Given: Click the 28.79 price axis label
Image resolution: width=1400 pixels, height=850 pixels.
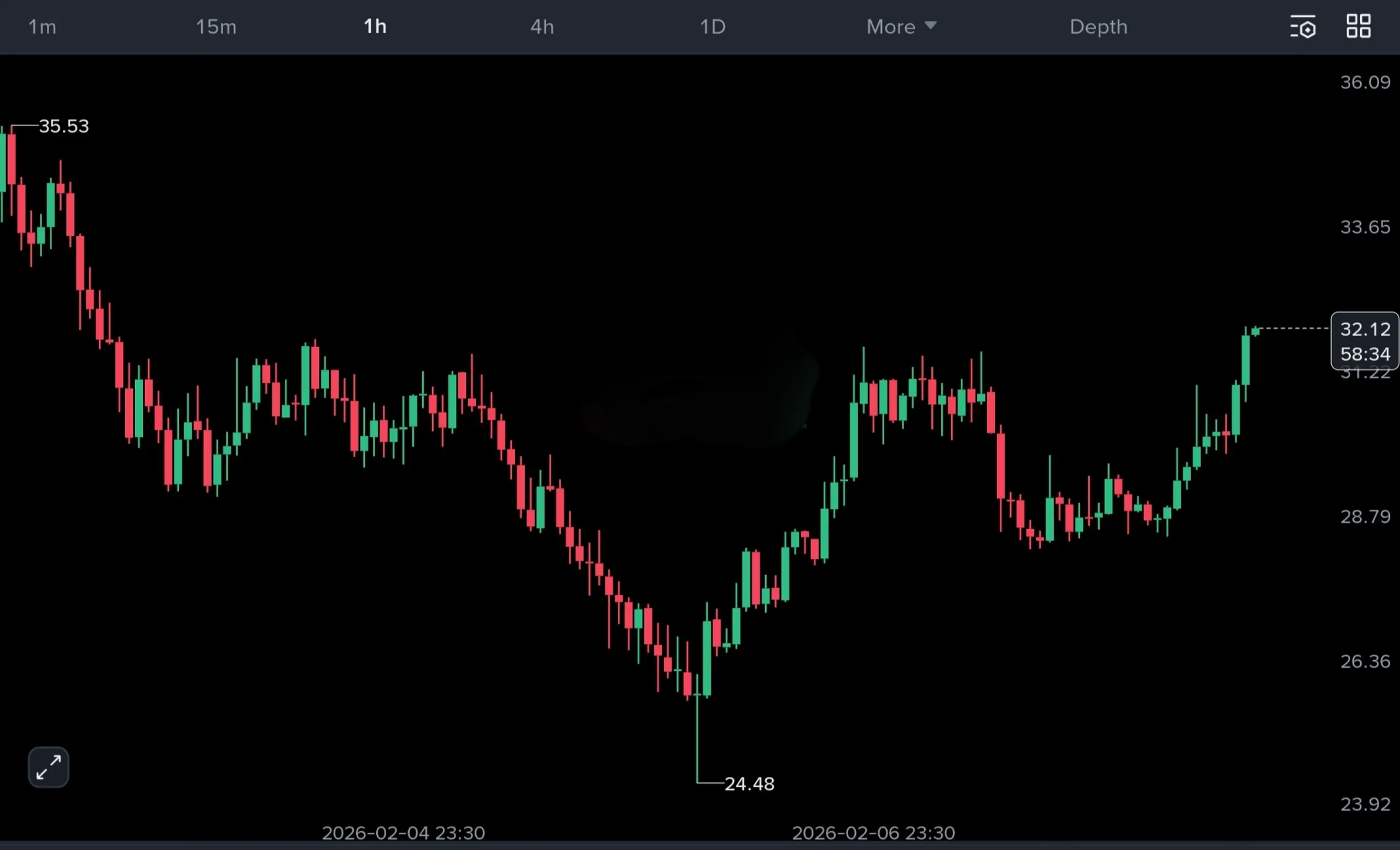Looking at the screenshot, I should pyautogui.click(x=1365, y=517).
